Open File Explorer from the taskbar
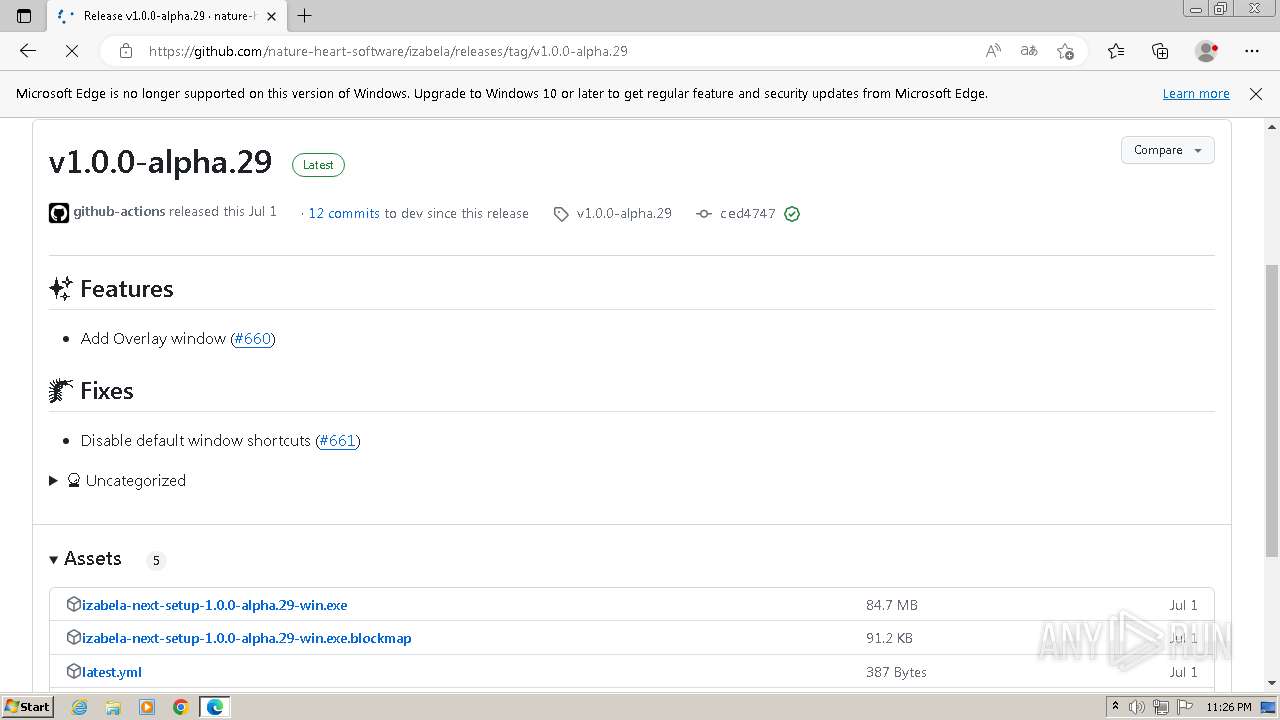This screenshot has width=1280, height=720. click(x=113, y=707)
